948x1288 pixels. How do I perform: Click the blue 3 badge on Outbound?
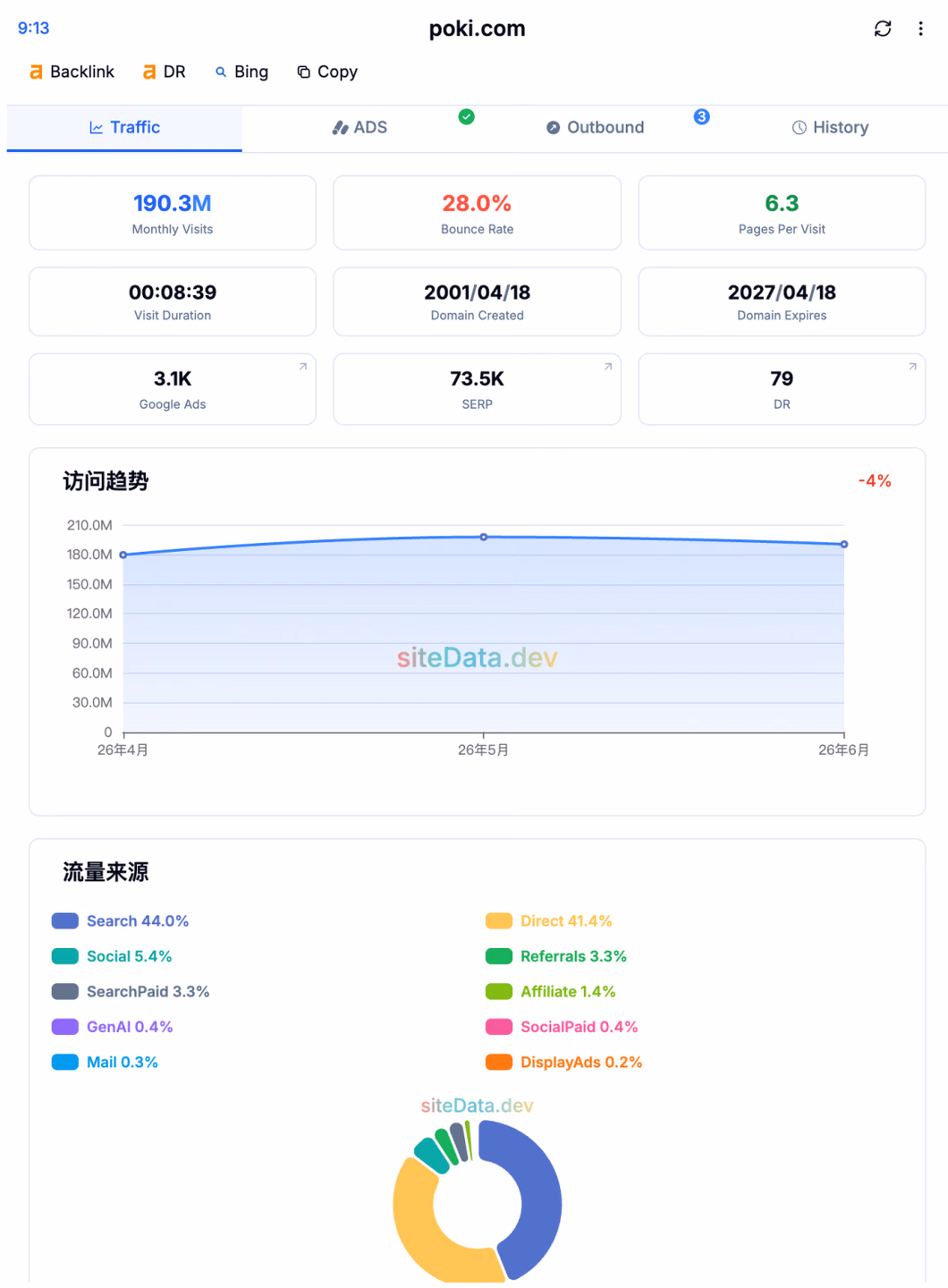click(702, 116)
